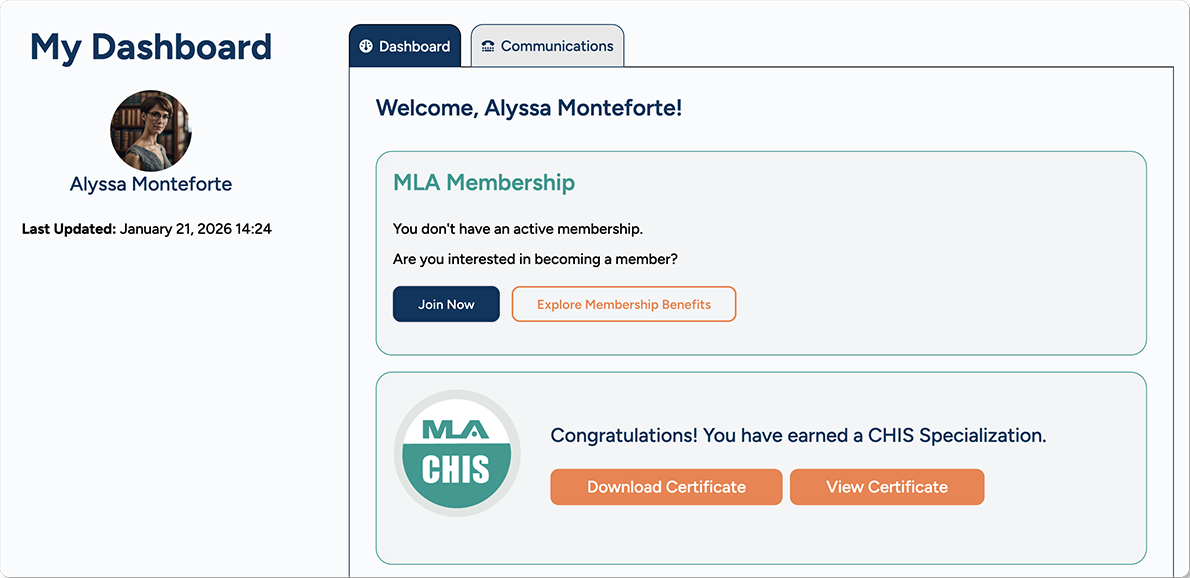Click the Communications tab phone icon
1190x578 pixels.
(x=488, y=46)
